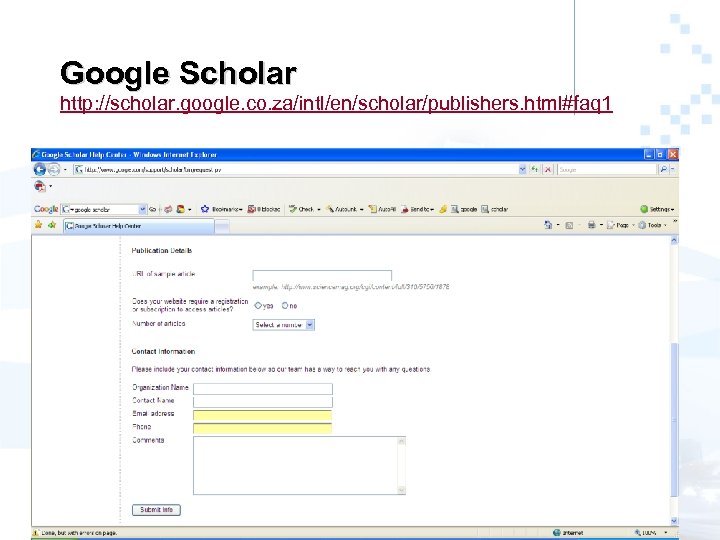Click the IE search box field

[x=607, y=169]
